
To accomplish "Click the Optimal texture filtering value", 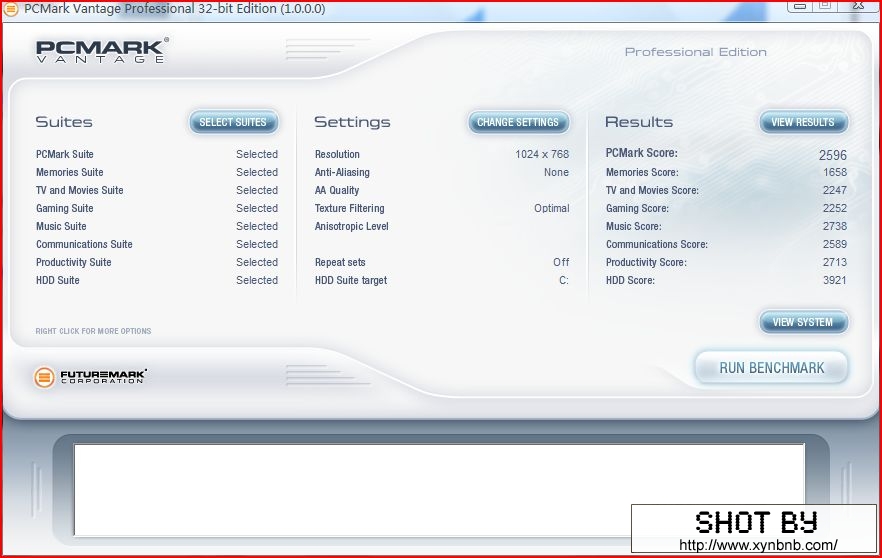I will [552, 208].
